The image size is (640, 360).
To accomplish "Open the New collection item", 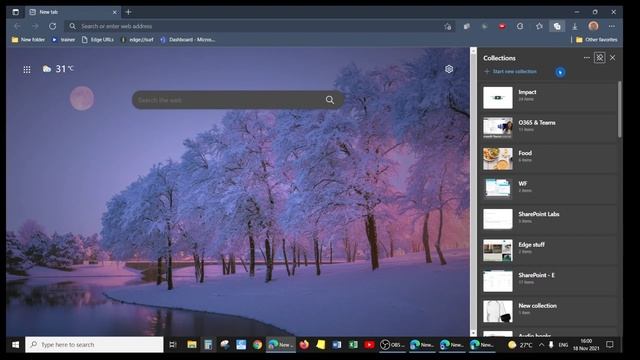I will (549, 311).
